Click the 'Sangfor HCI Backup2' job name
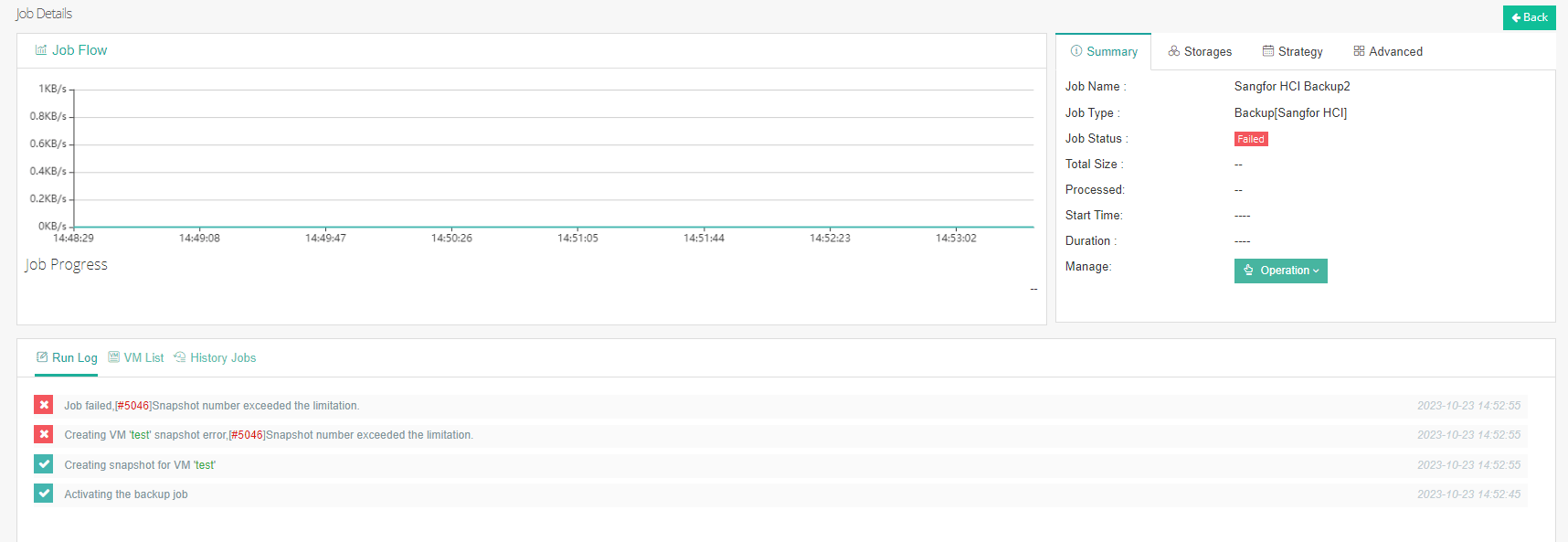1568x542 pixels. (1292, 87)
